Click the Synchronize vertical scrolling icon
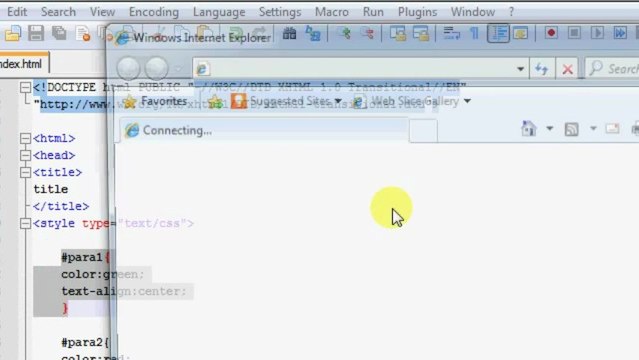 tap(398, 33)
